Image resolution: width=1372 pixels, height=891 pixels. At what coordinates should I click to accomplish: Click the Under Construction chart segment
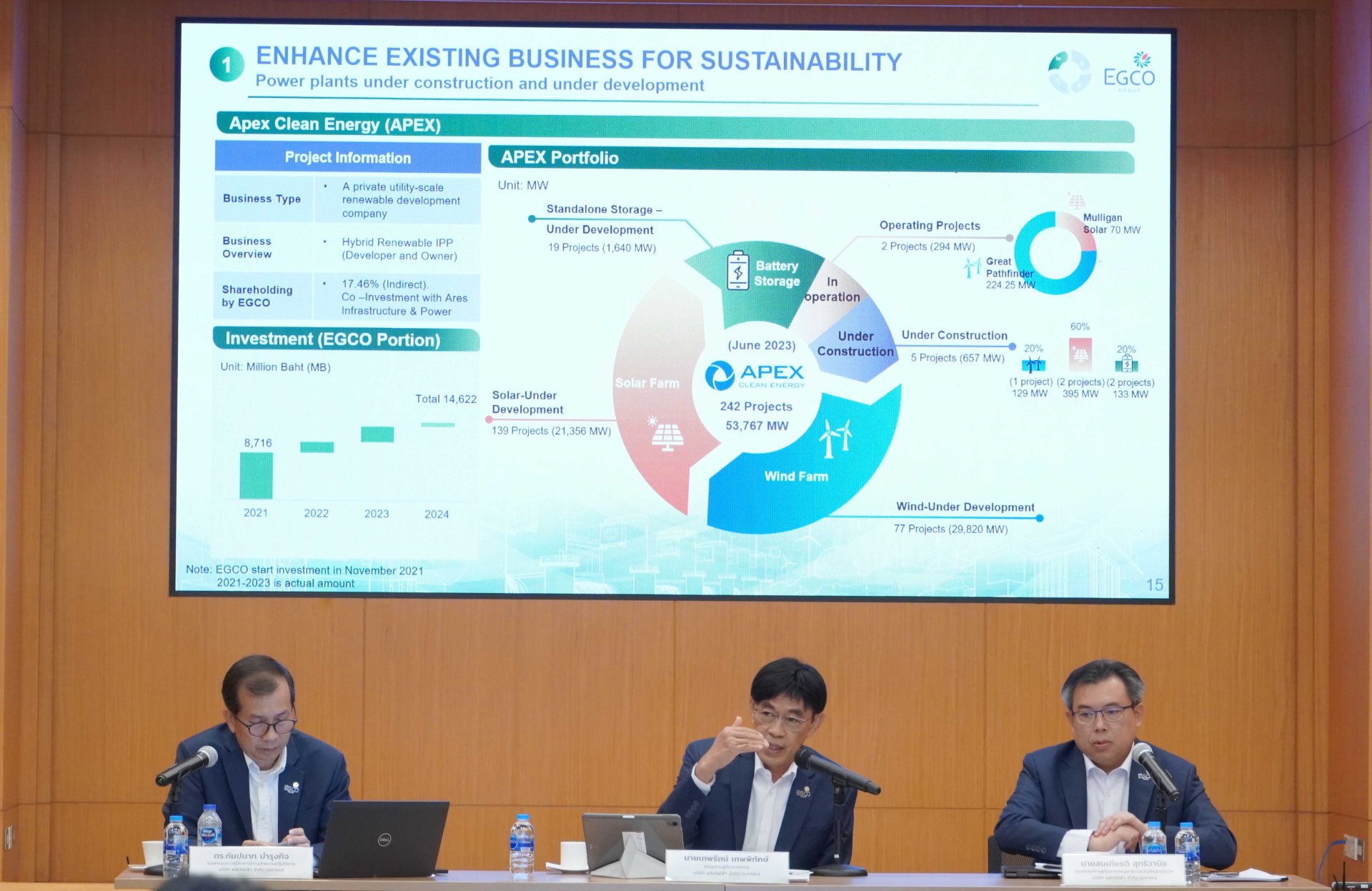pos(855,344)
